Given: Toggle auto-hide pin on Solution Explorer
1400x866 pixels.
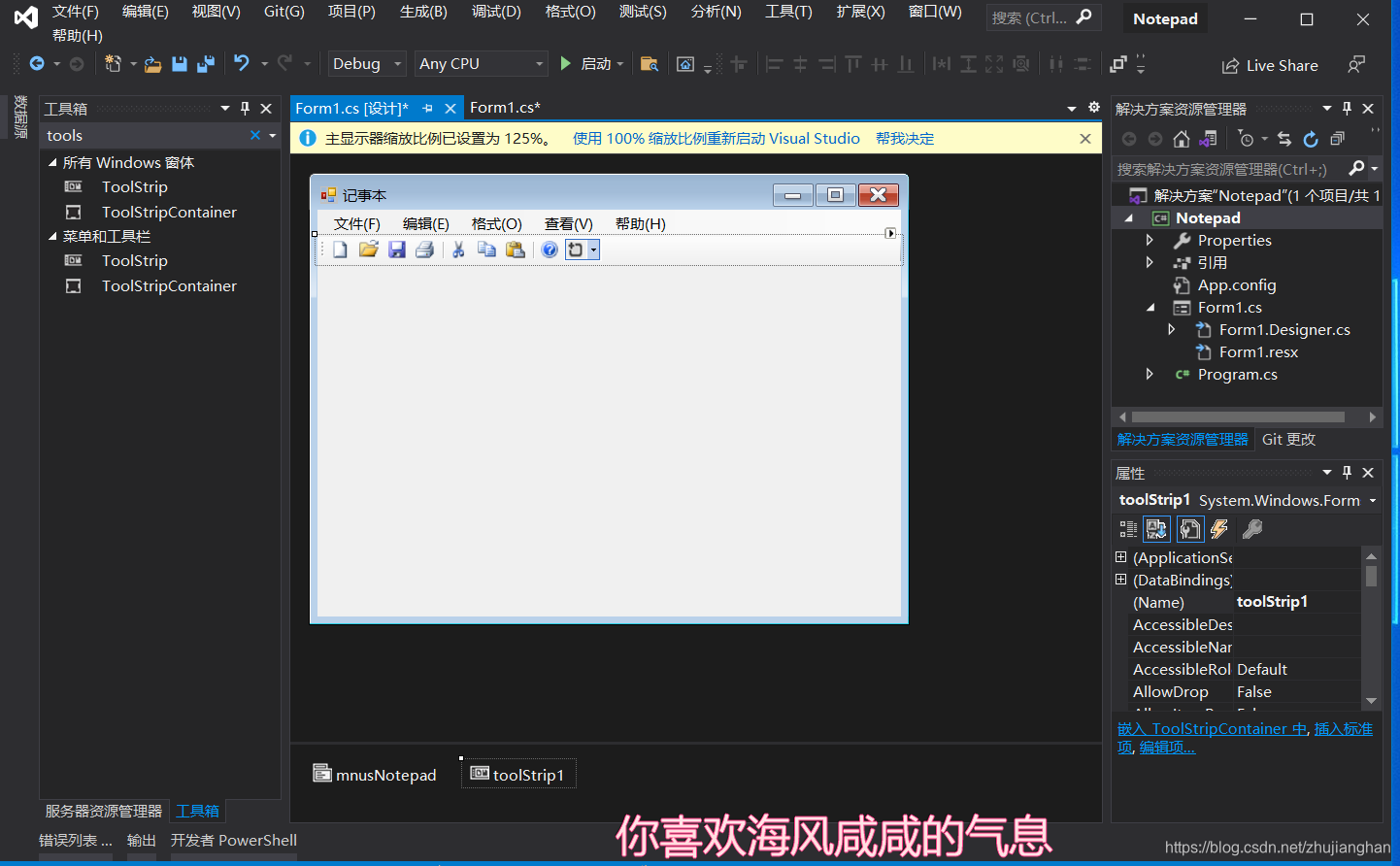Looking at the screenshot, I should pyautogui.click(x=1347, y=108).
